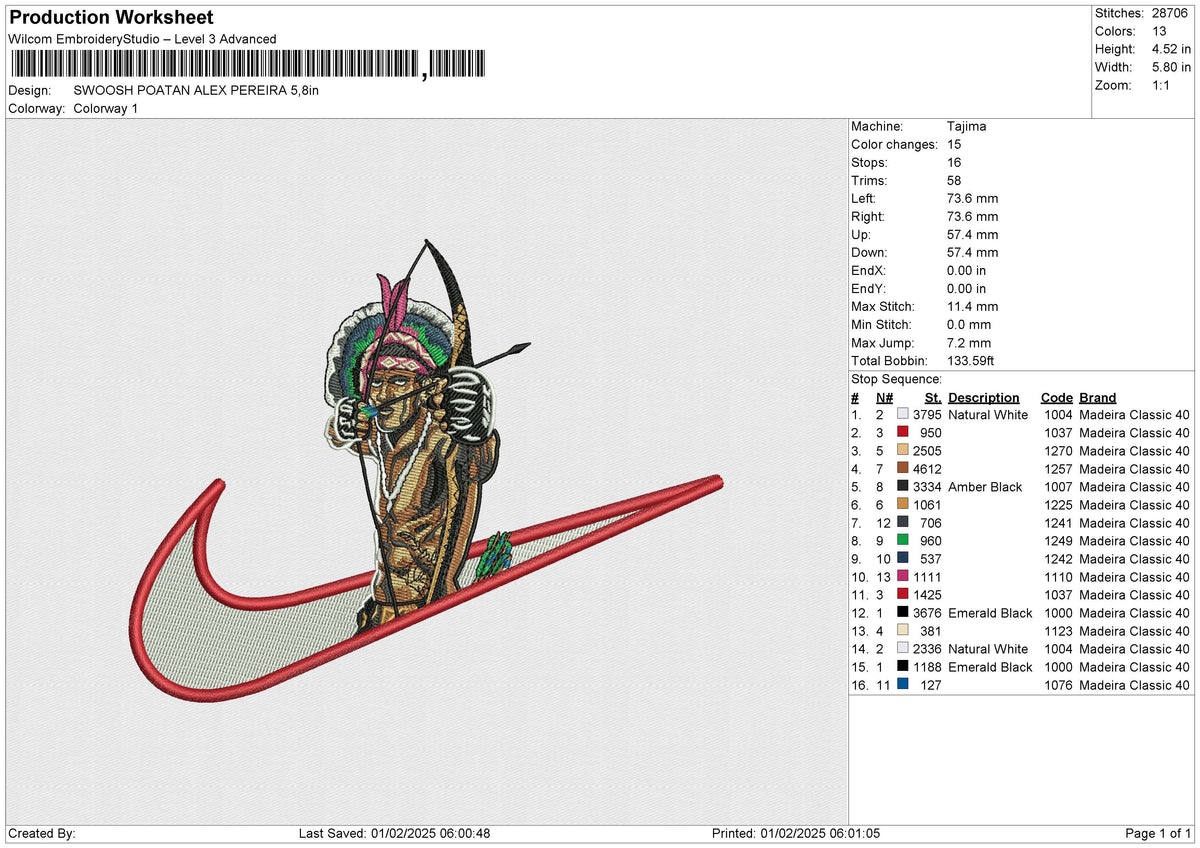1200x848 pixels.
Task: Select the 'Up:' value 57.4 mm
Action: [x=972, y=234]
